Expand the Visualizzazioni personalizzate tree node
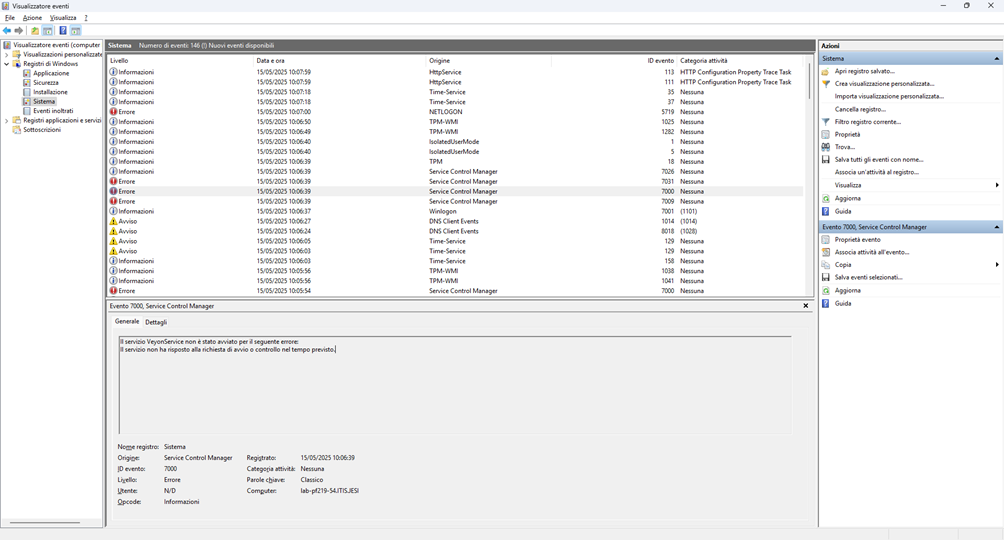Viewport: 1004px width, 540px height. (x=6, y=54)
